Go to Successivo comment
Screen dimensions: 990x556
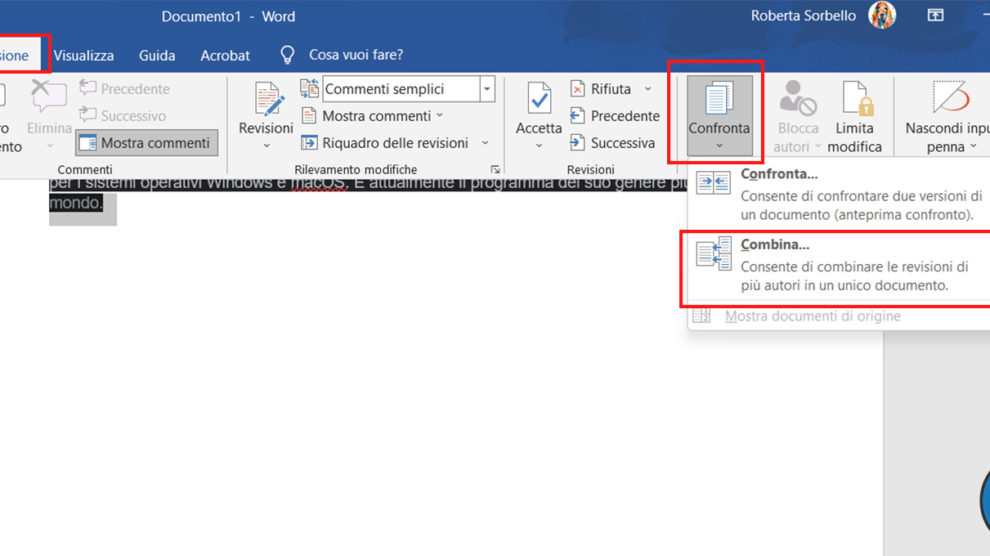pos(123,115)
